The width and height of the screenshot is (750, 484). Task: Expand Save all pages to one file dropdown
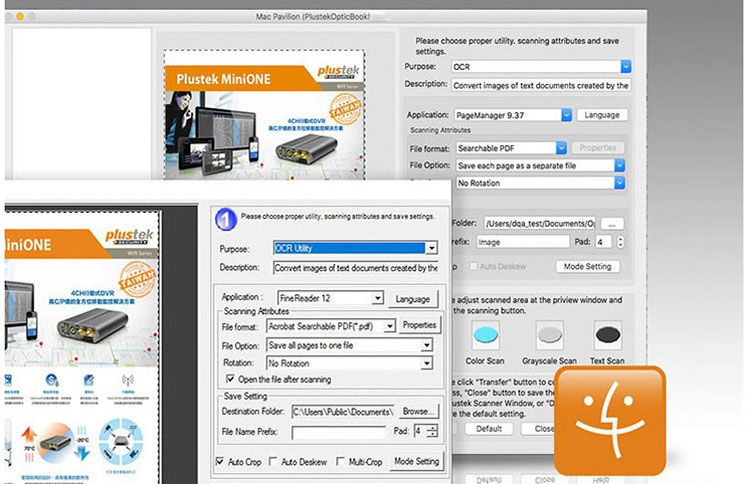tap(427, 345)
